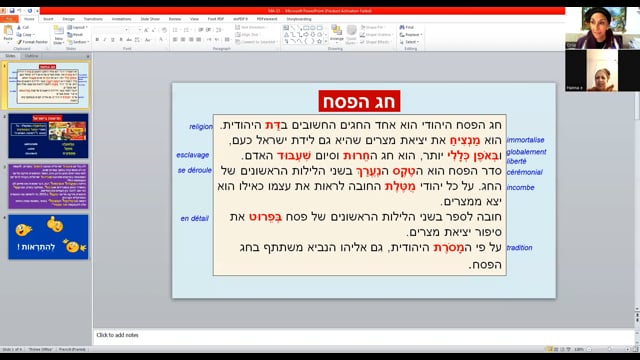Click the Reset slide icon
This screenshot has height=360, width=640.
70,35
